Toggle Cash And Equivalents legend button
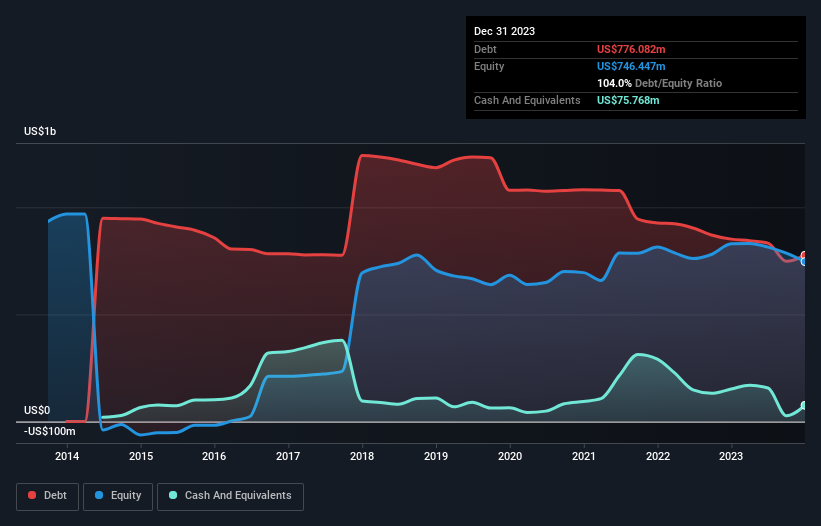Viewport: 821px width, 526px height. [230, 496]
